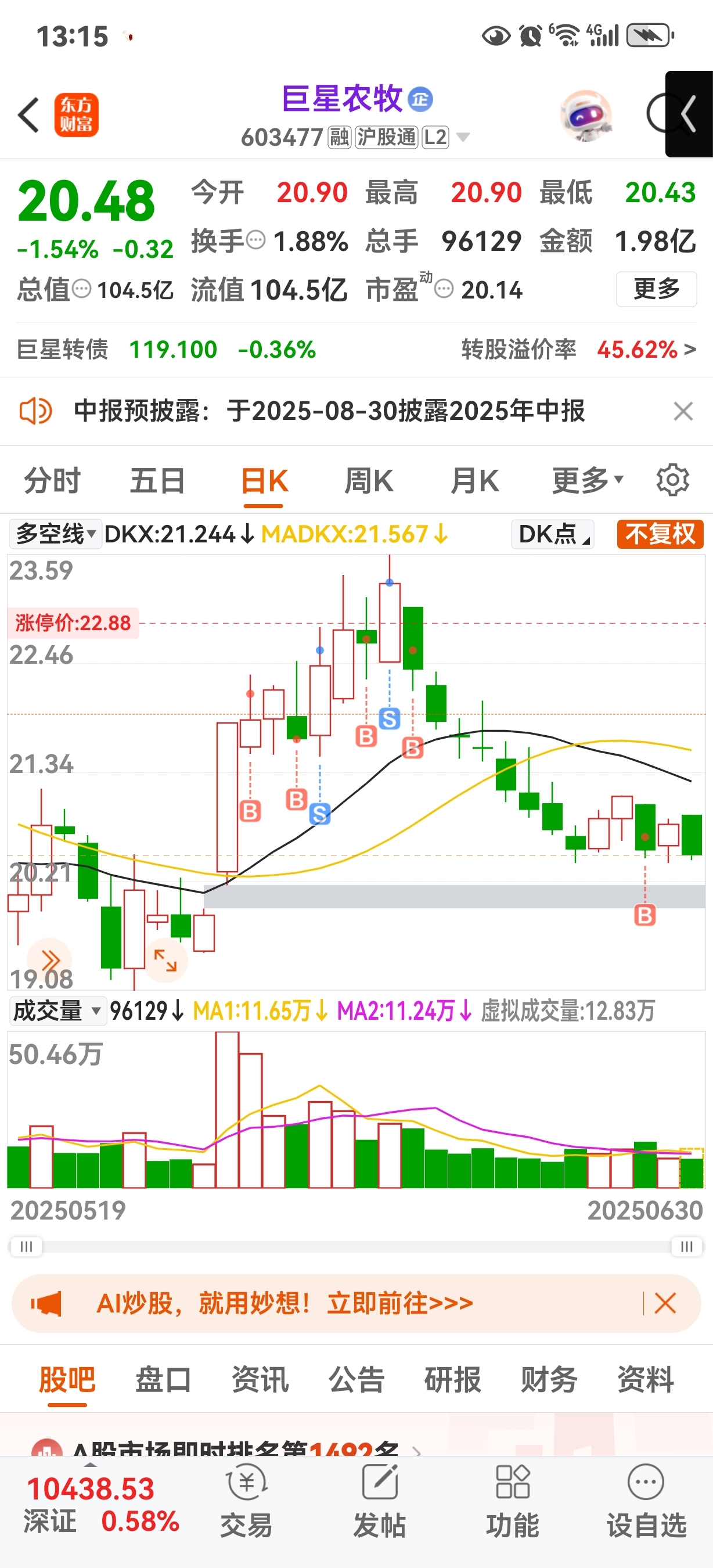Switch to 资料 tab
Viewport: 713px width, 1568px height.
point(646,1379)
